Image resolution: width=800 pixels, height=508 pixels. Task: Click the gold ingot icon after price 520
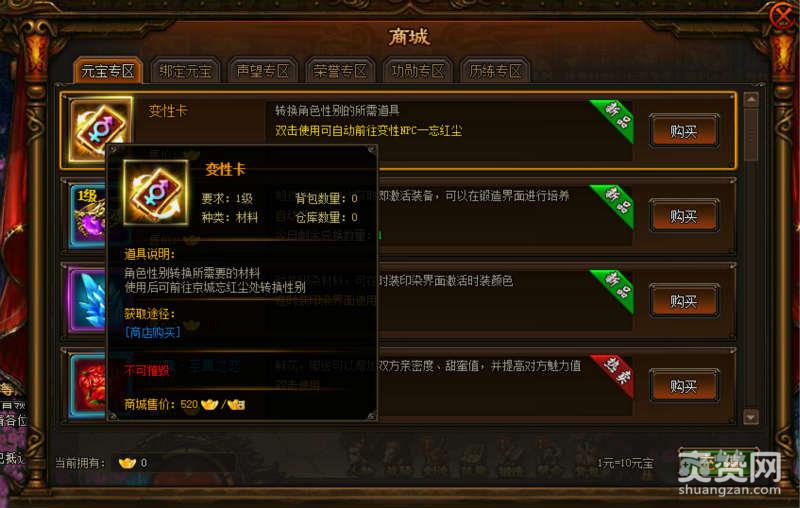[209, 404]
